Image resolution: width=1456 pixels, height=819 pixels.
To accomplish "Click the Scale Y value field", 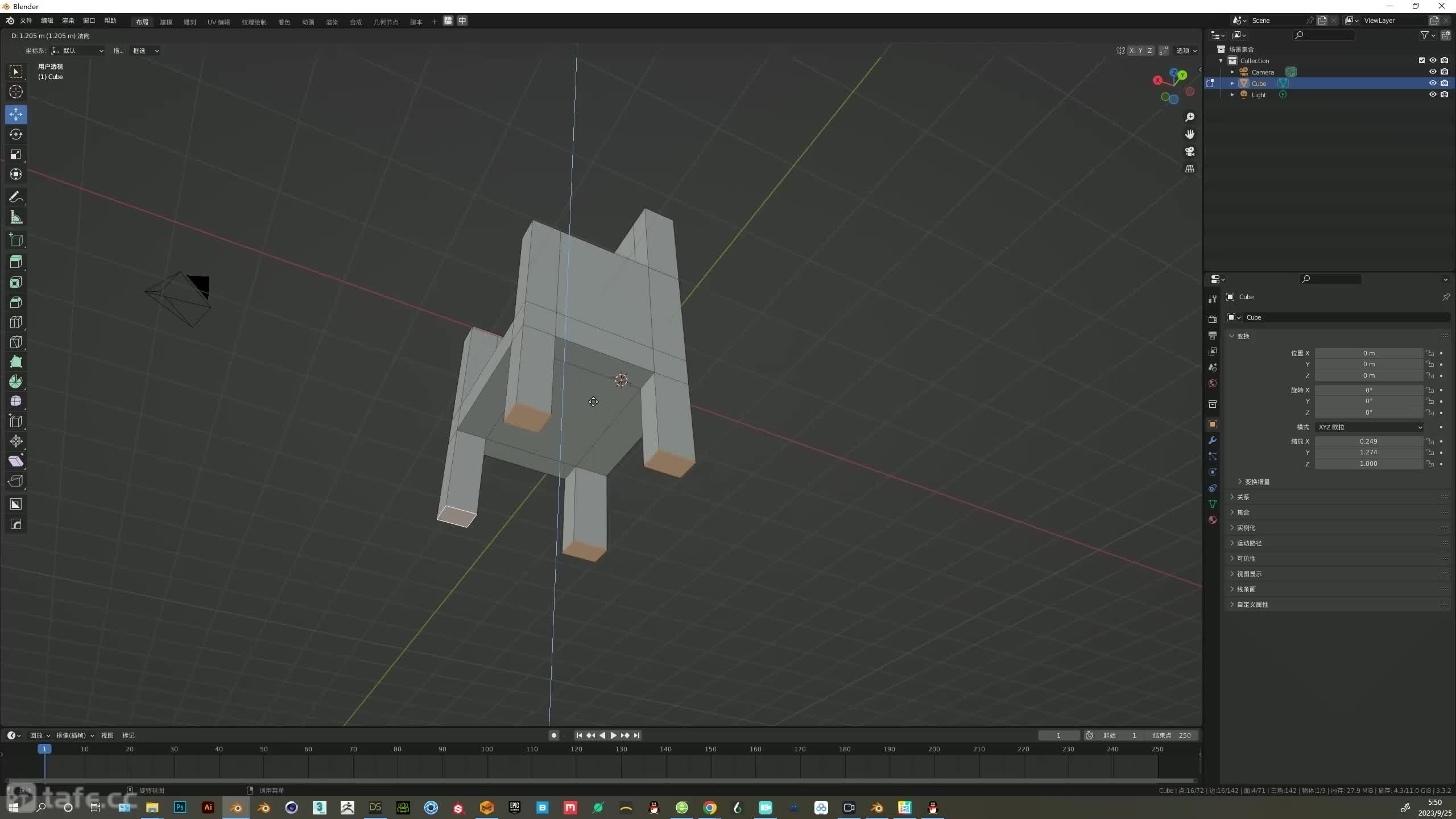I will click(1368, 452).
